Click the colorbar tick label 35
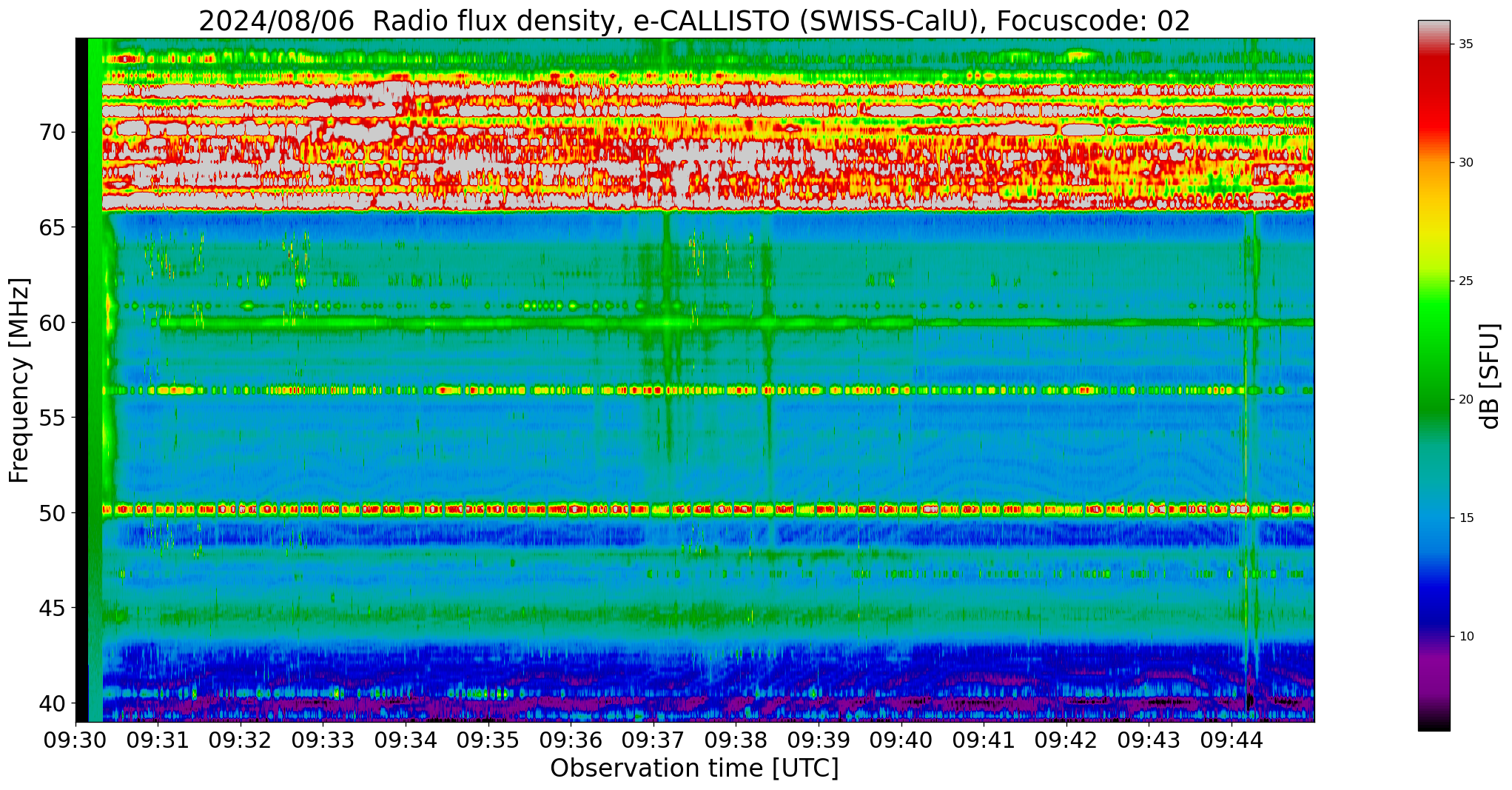 tap(1465, 44)
